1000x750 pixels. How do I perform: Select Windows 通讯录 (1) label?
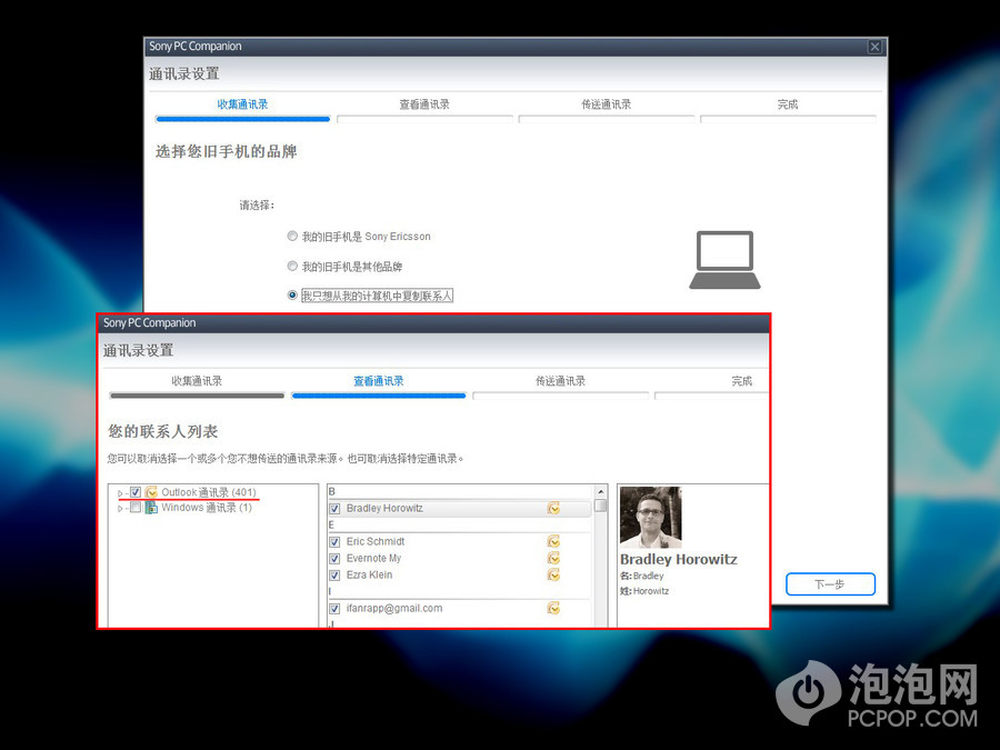[207, 508]
